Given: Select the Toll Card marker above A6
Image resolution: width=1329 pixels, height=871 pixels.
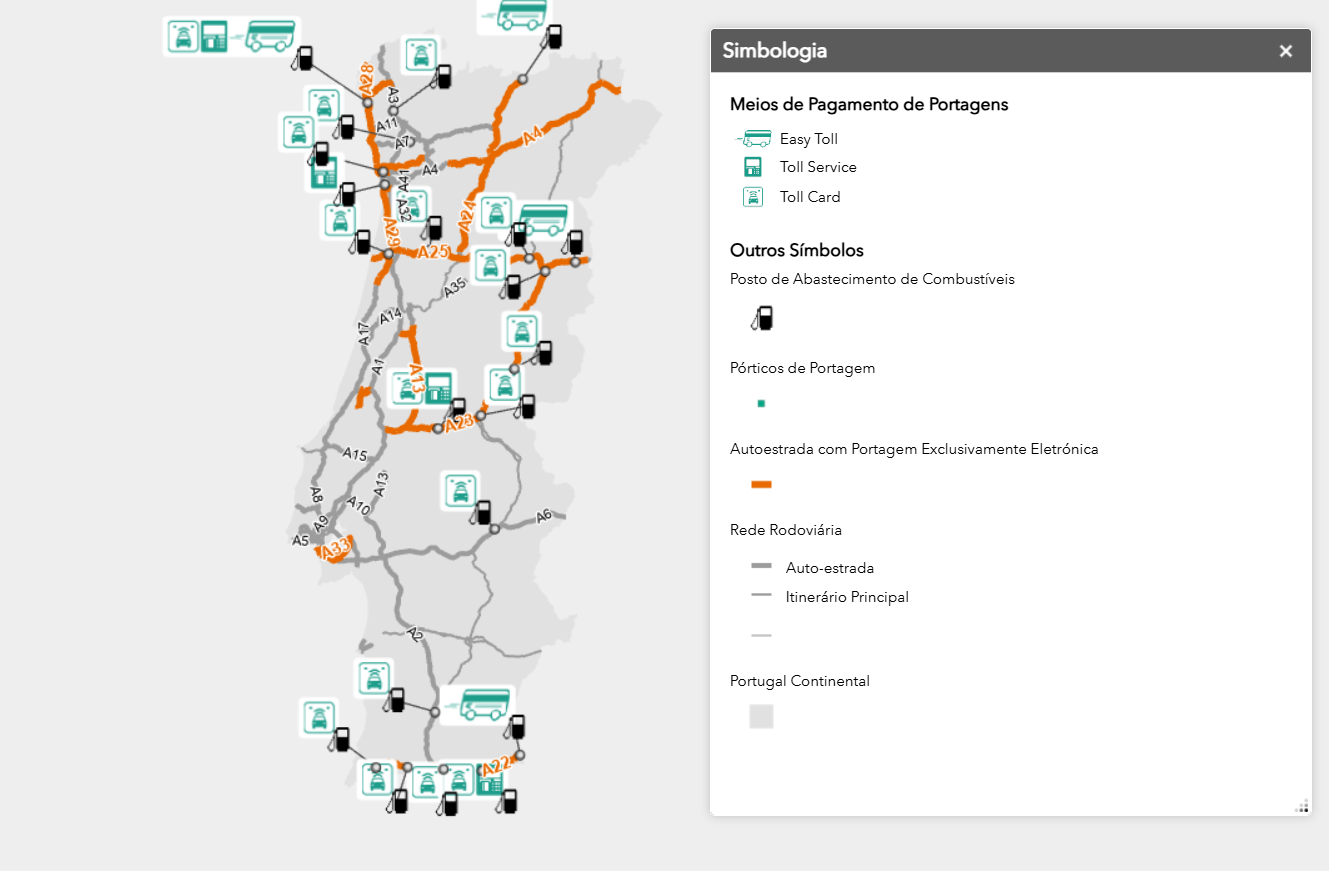Looking at the screenshot, I should tap(460, 491).
